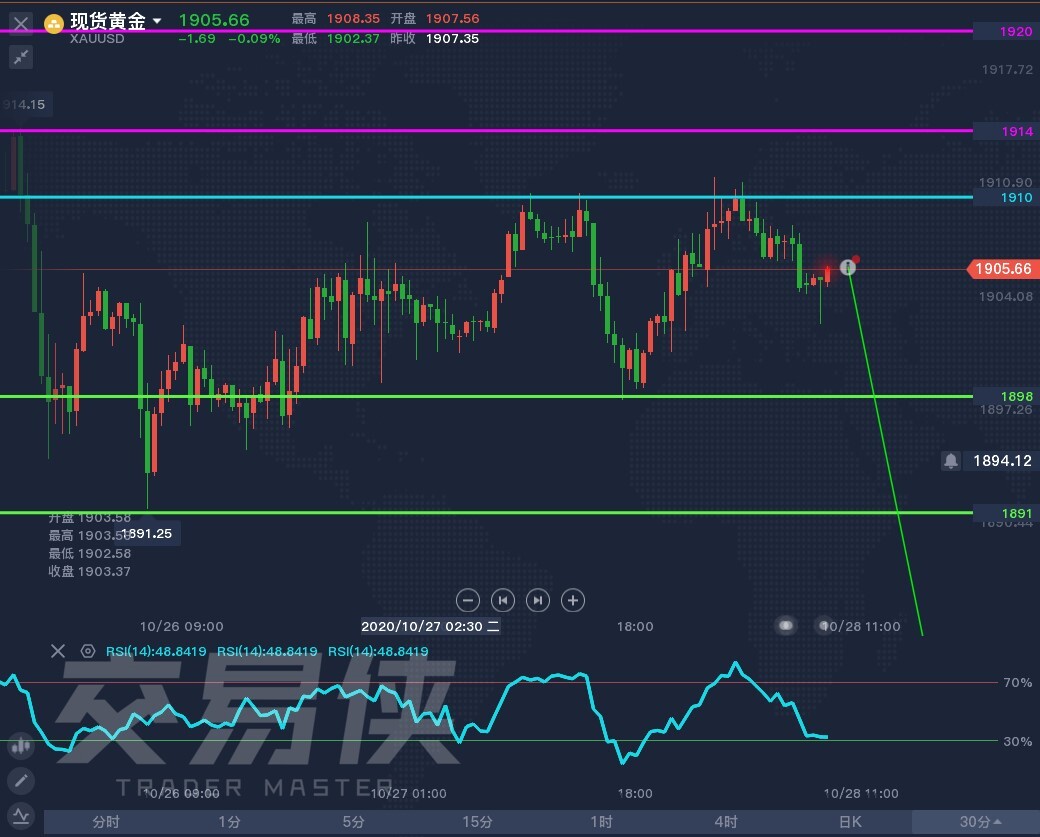Choose the 15分 timeframe tab
The width and height of the screenshot is (1040, 837).
[478, 822]
